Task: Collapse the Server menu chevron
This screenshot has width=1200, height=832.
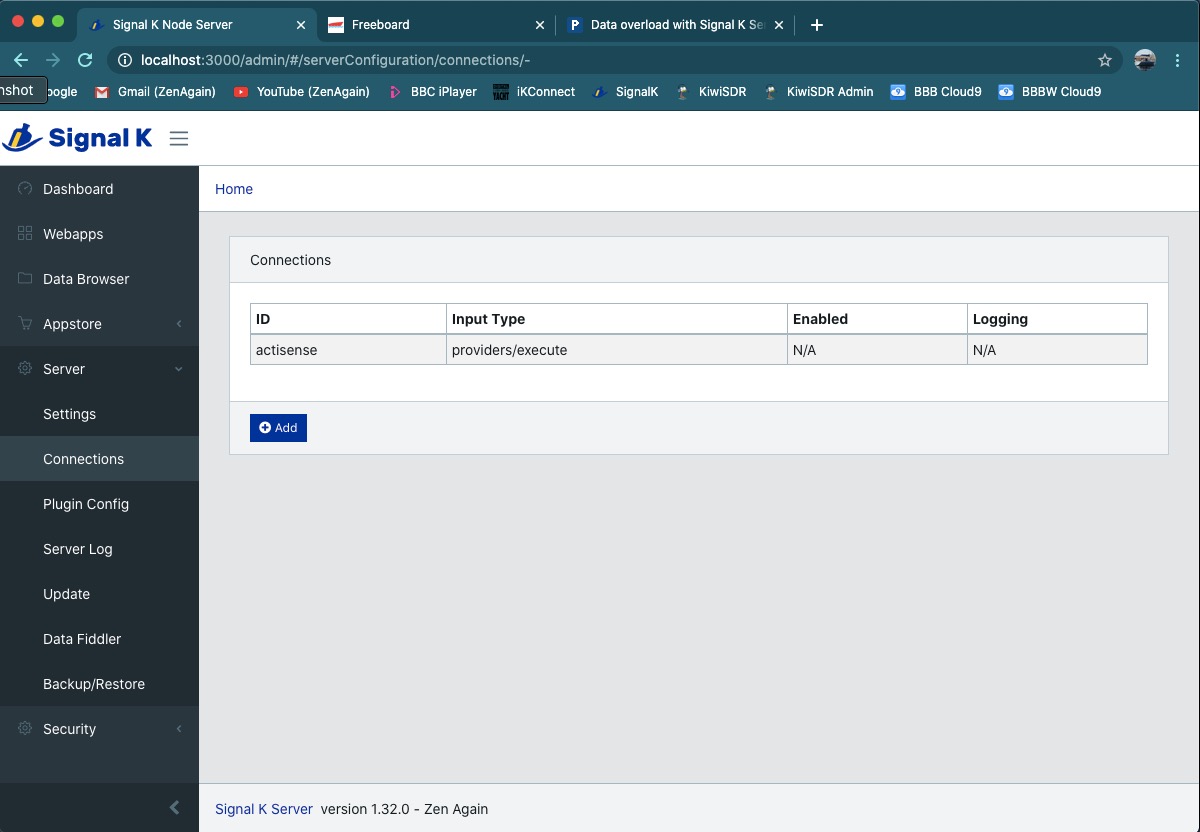Action: 179,369
